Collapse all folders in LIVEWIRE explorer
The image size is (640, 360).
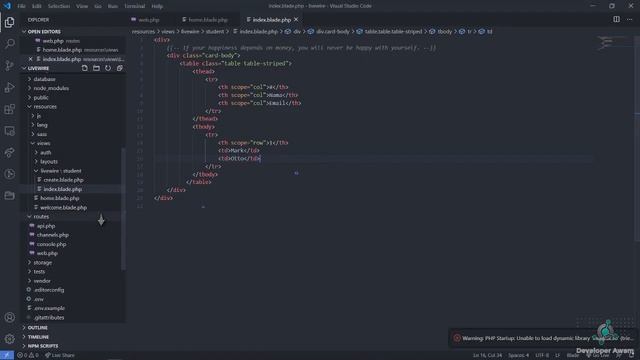point(120,68)
